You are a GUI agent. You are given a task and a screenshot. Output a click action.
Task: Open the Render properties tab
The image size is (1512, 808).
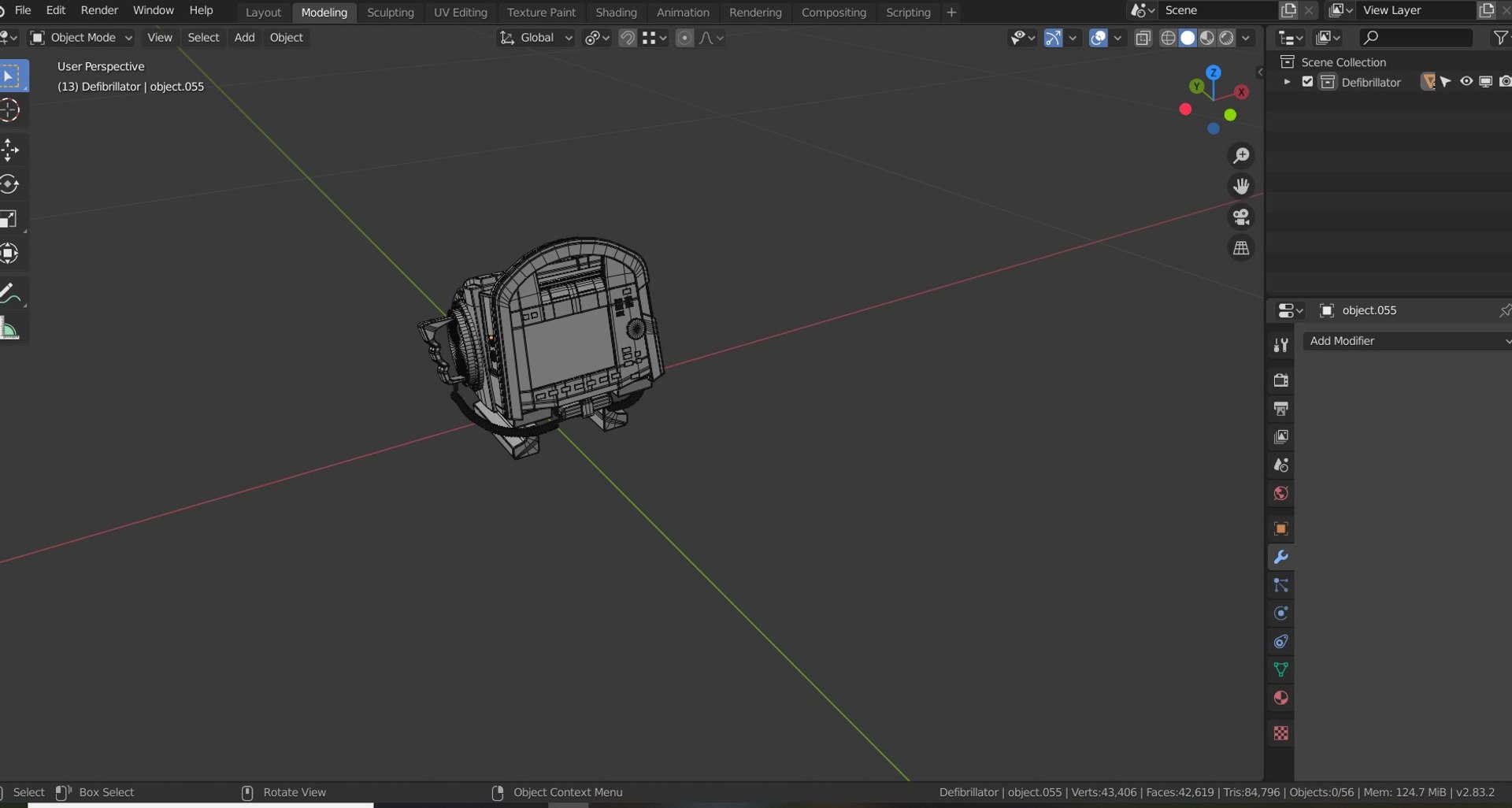pos(1280,380)
